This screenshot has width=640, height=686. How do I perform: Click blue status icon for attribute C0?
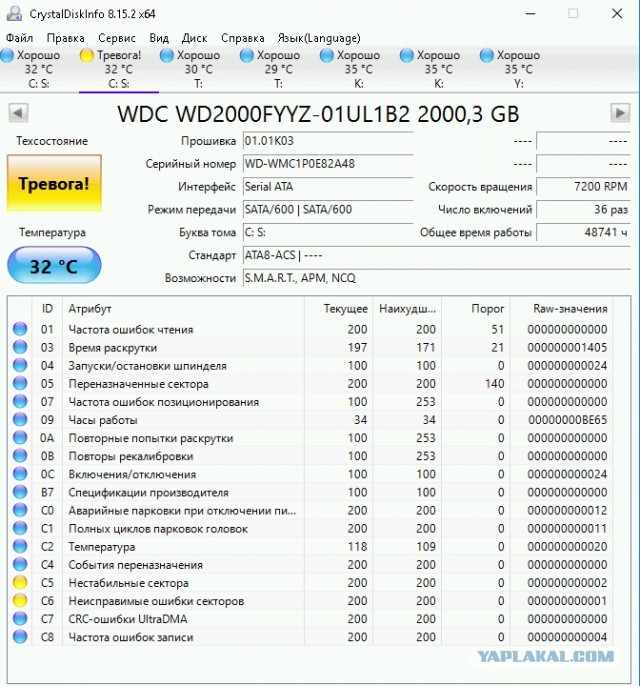click(20, 510)
